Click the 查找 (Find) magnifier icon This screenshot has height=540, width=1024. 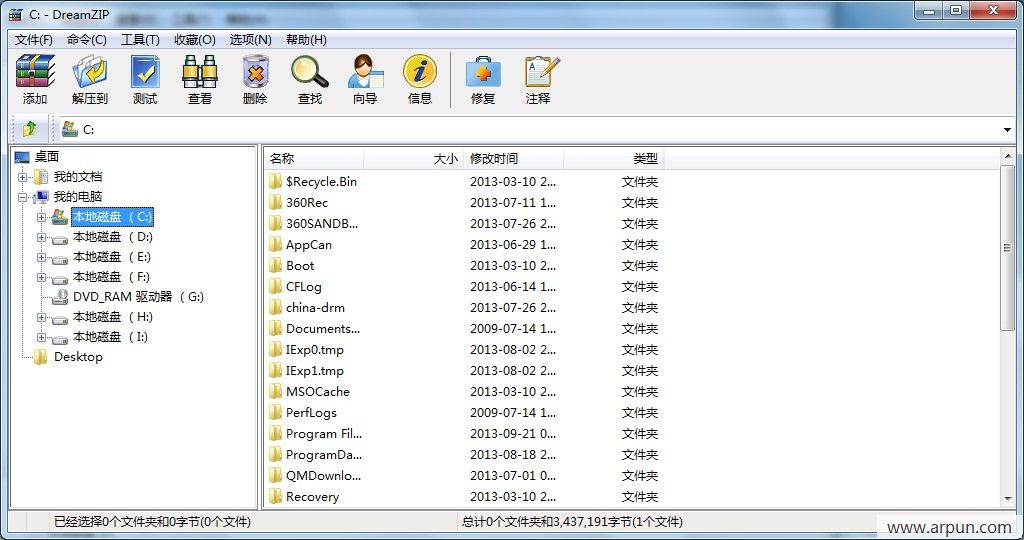coord(310,71)
